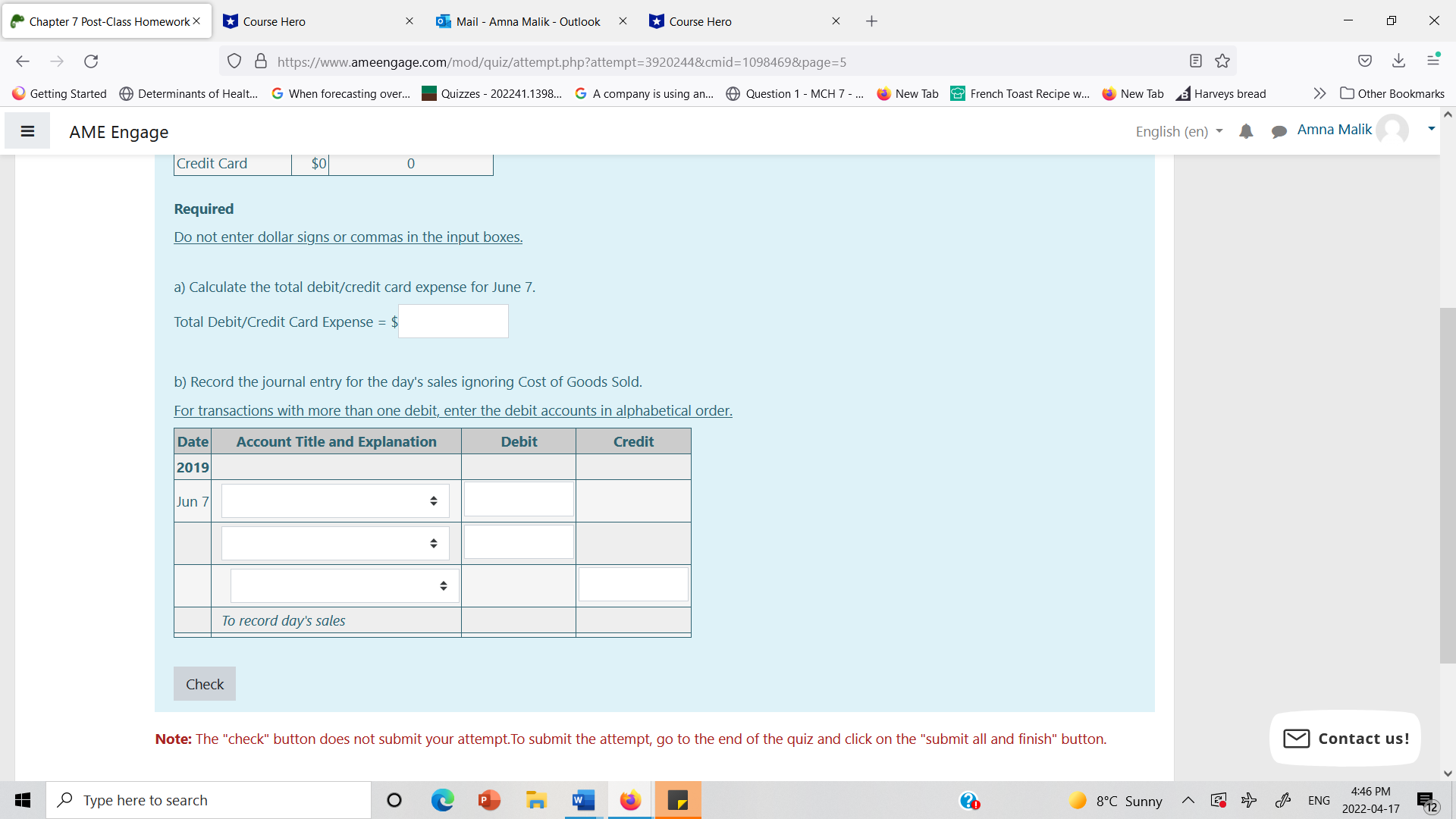Click the Save to Pocket icon

(1365, 61)
